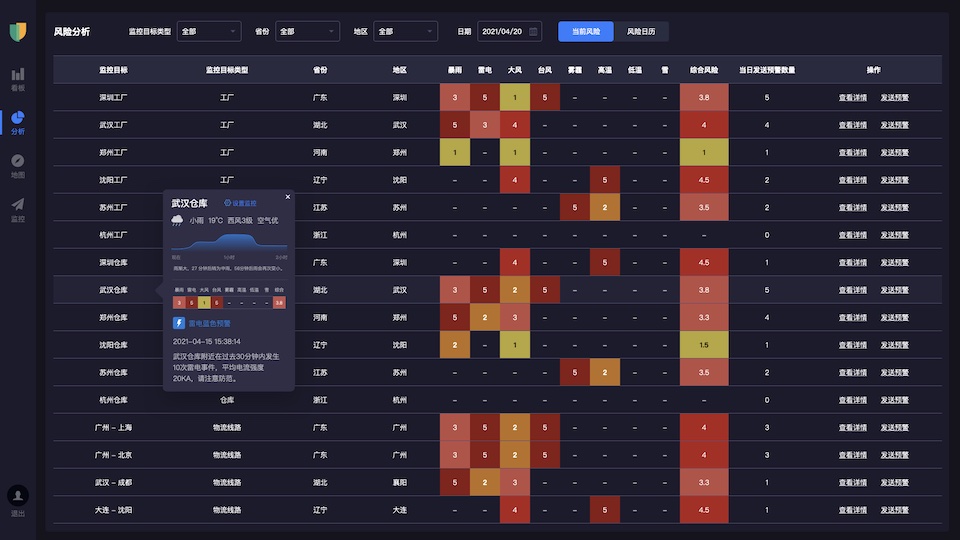The width and height of the screenshot is (960, 540).
Task: Go to the 地图 map view
Action: (18, 165)
